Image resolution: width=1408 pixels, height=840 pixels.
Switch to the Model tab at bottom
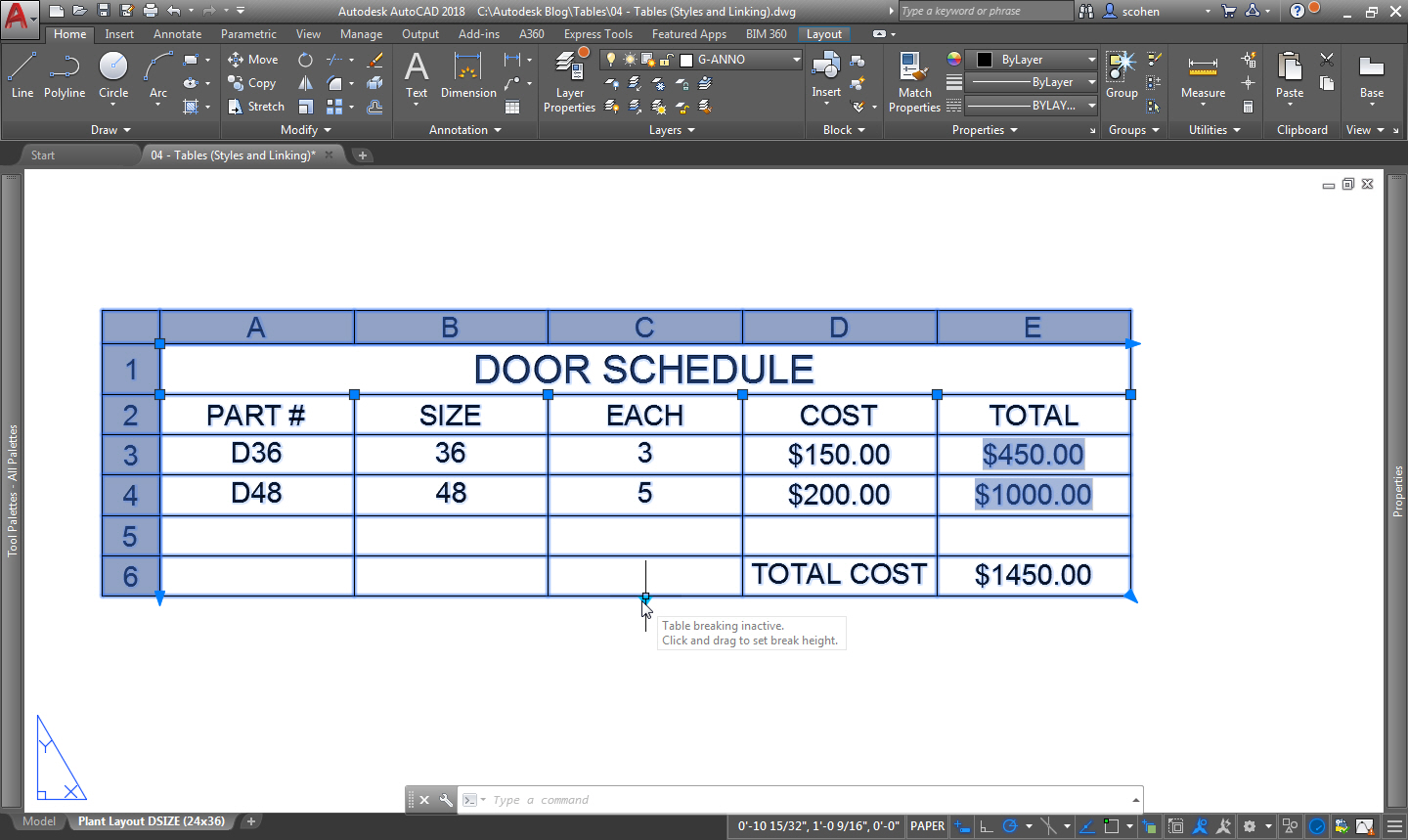[38, 821]
